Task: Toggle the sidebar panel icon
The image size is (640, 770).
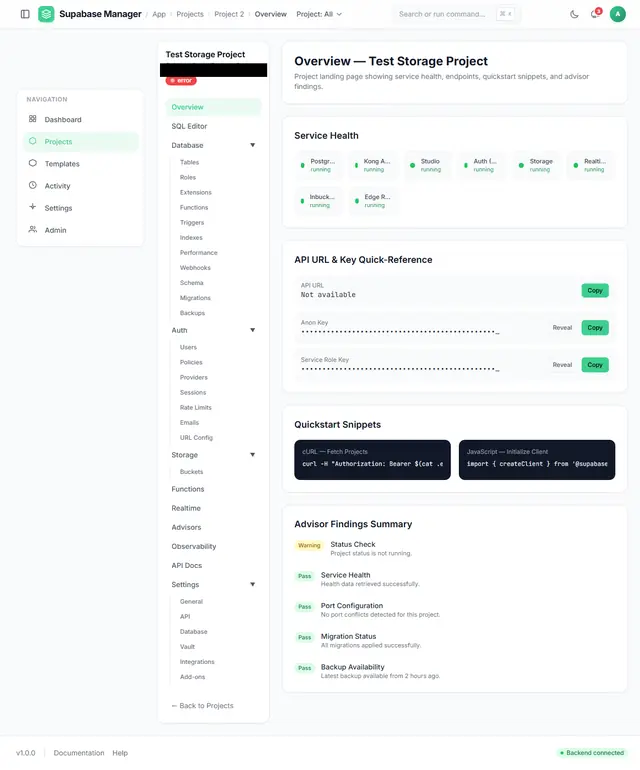Action: click(x=25, y=14)
